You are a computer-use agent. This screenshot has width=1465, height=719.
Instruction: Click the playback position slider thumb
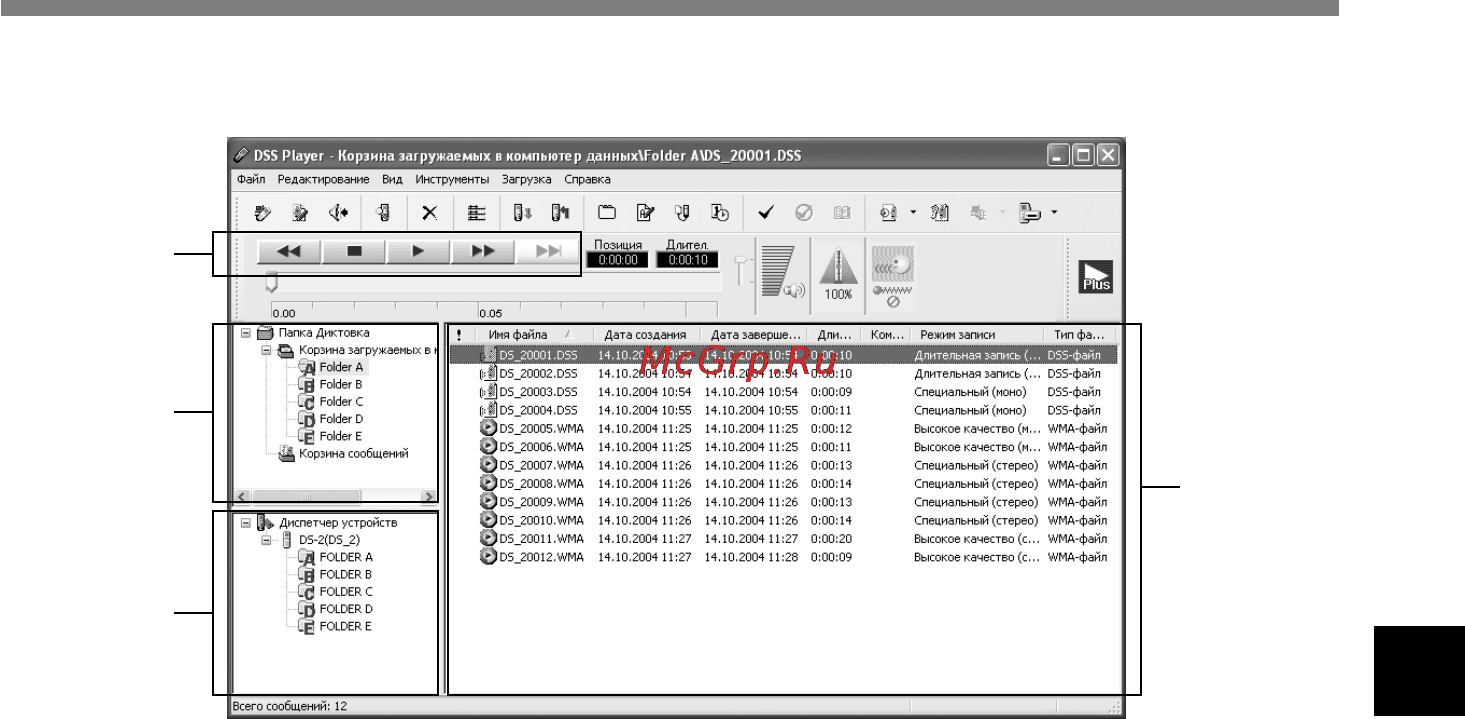coord(270,284)
